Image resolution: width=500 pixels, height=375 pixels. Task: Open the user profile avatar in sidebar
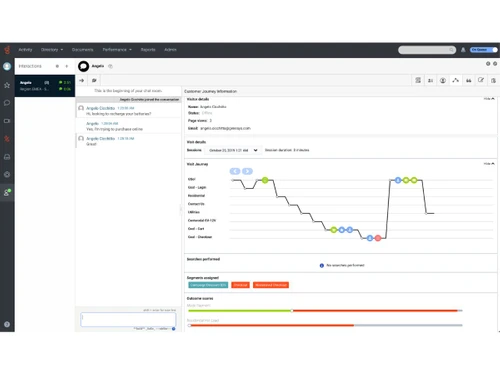7,66
